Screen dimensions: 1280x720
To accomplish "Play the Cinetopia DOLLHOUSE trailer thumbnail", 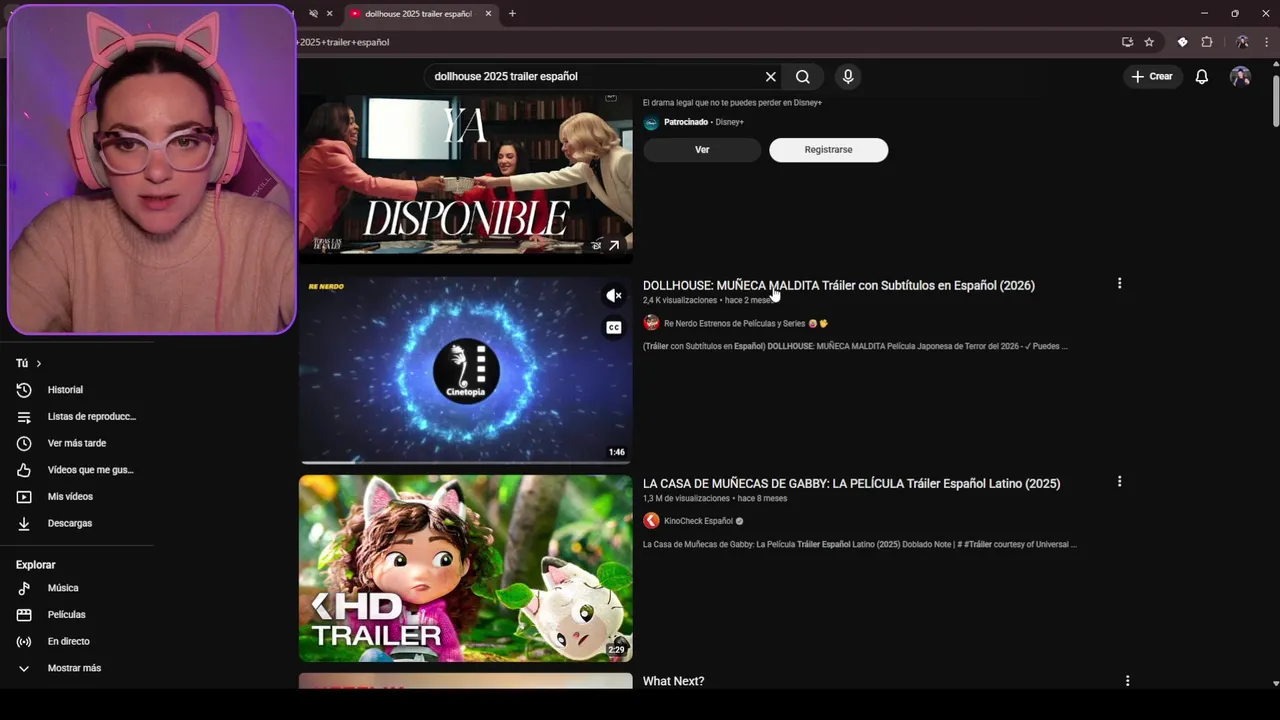I will coord(465,370).
